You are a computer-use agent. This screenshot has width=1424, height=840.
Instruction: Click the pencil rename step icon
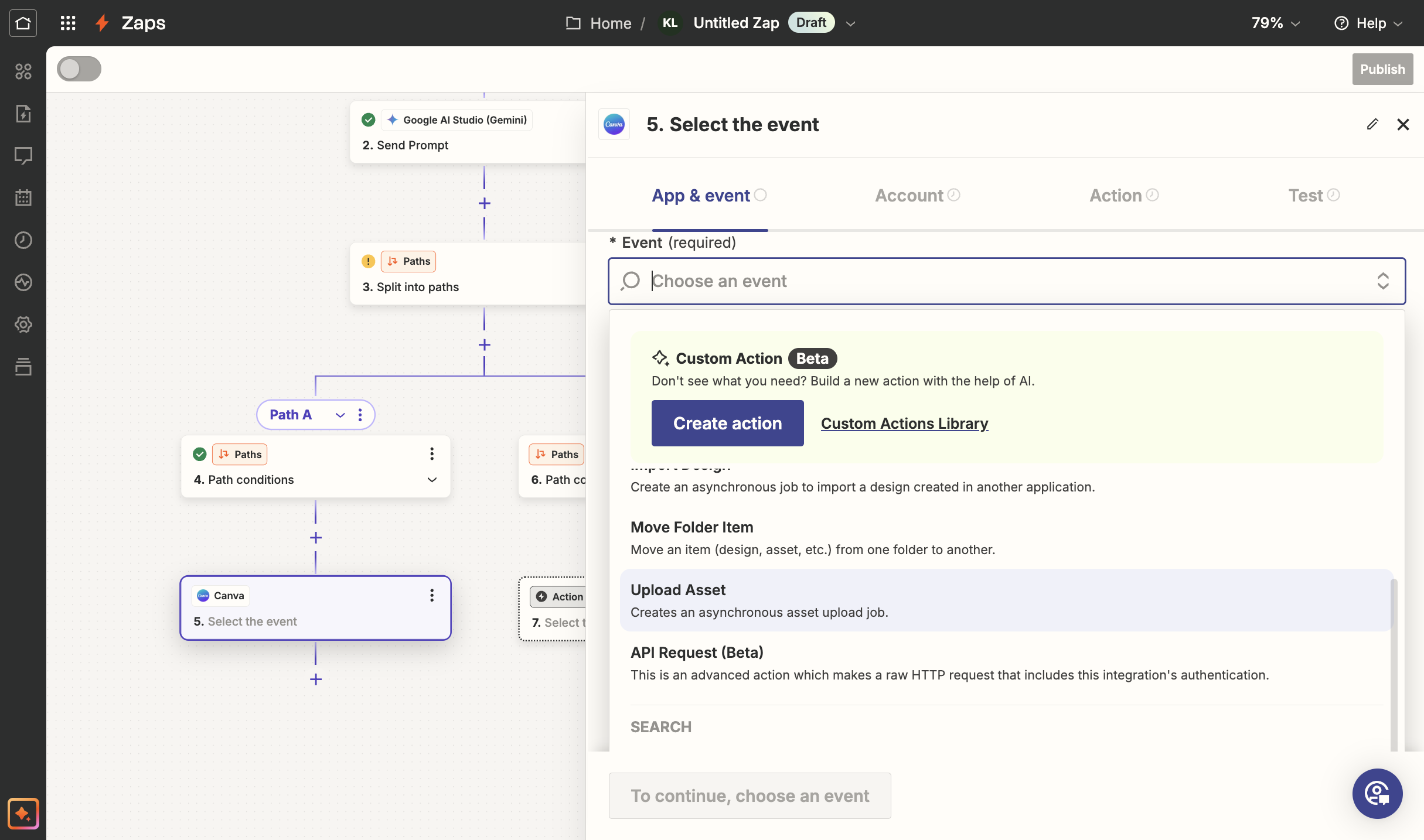(x=1372, y=124)
